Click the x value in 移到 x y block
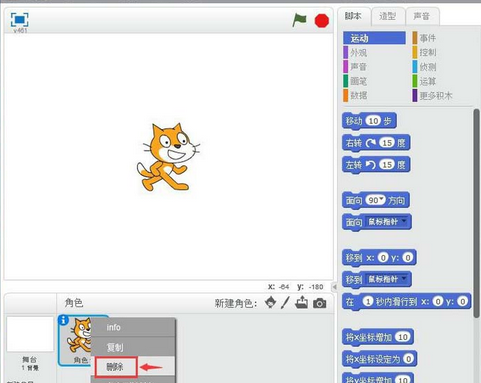The height and width of the screenshot is (383, 481). tap(383, 257)
